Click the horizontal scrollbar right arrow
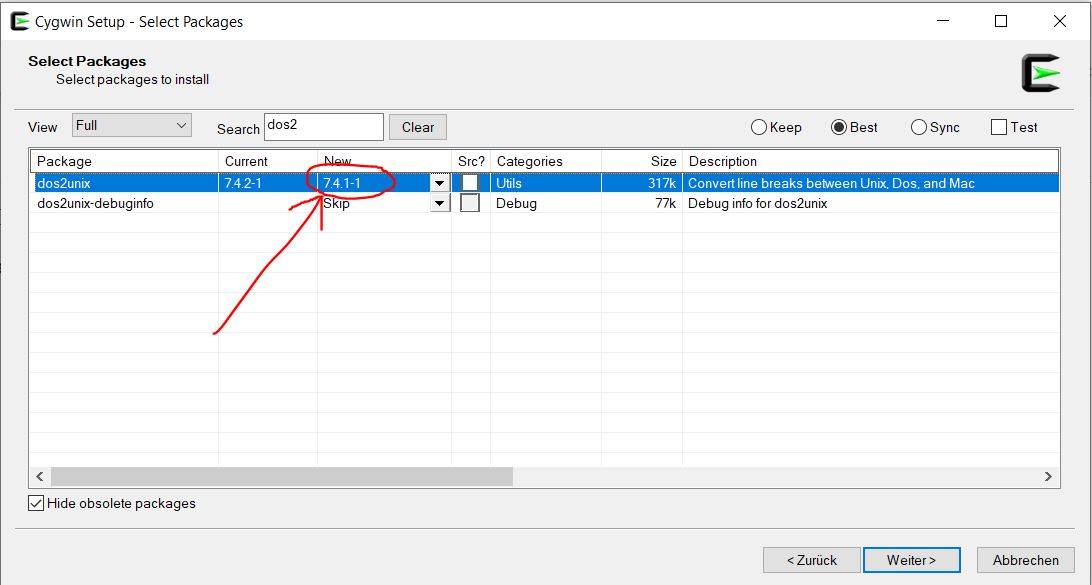Viewport: 1092px width, 585px height. pos(1048,476)
